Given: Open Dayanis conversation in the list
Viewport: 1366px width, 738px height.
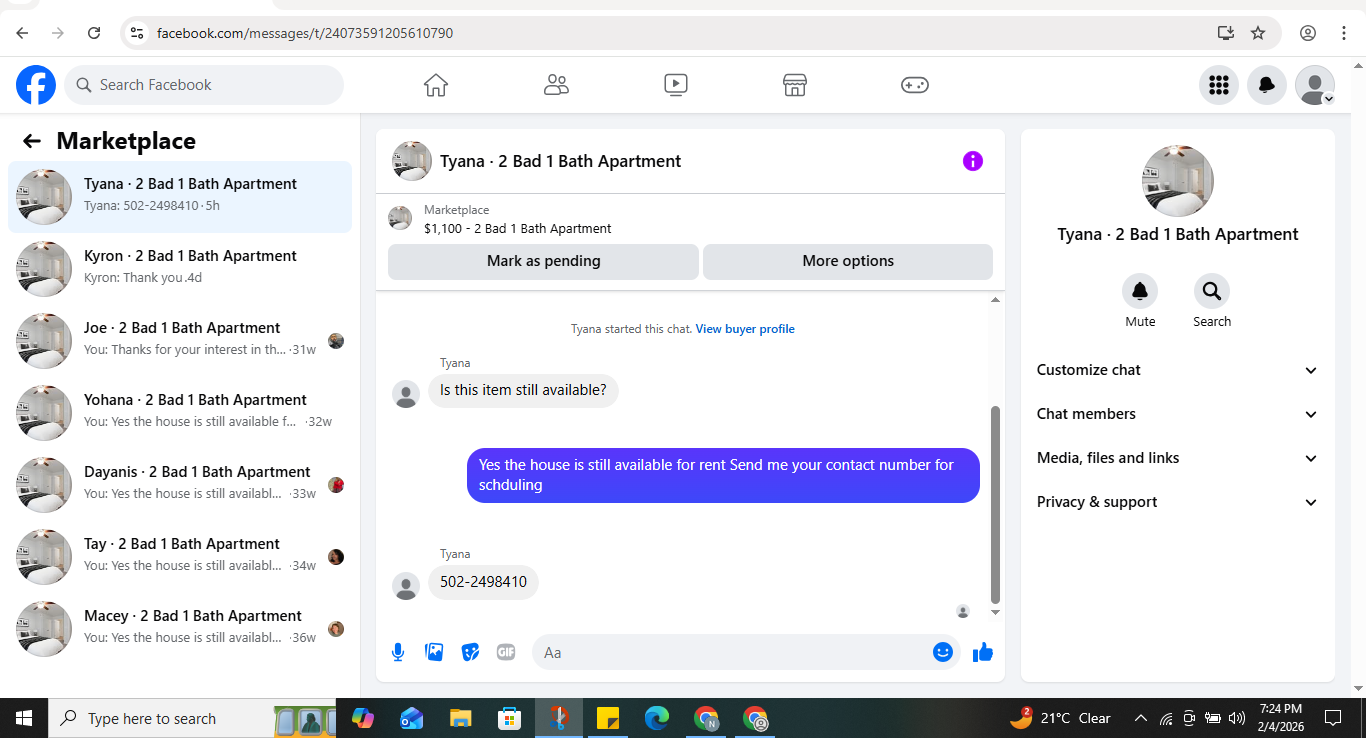Looking at the screenshot, I should [180, 485].
